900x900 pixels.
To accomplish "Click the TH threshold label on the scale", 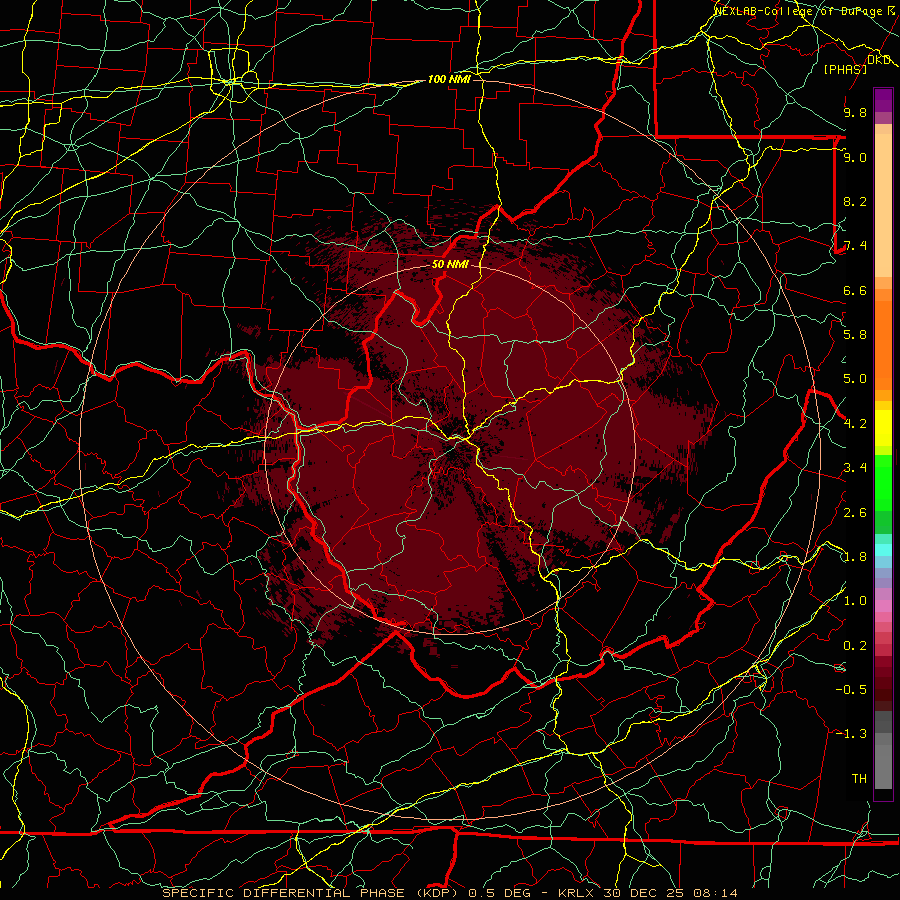I will coord(859,779).
